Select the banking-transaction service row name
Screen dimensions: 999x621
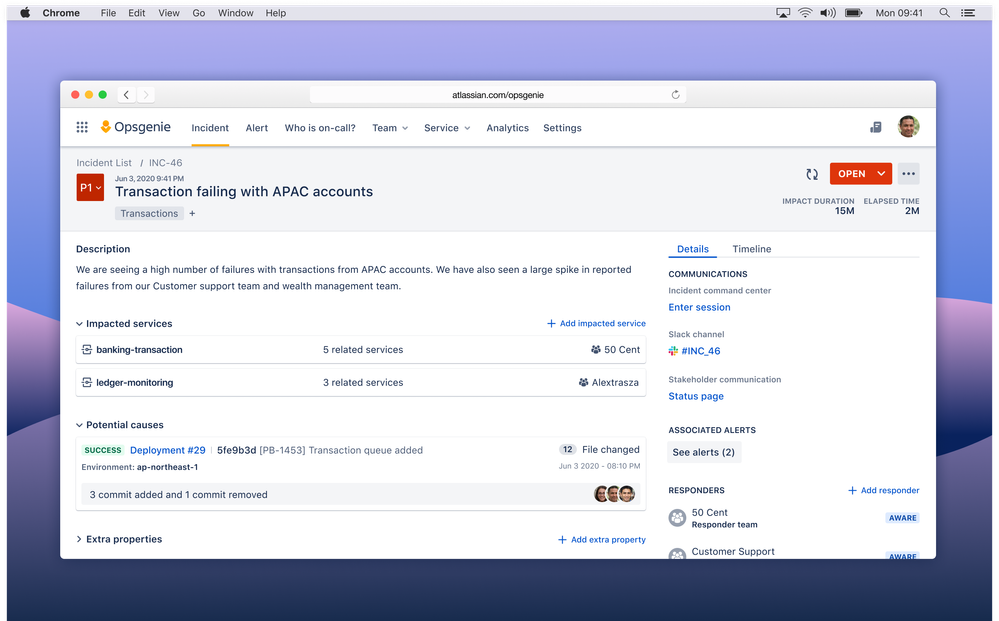pos(139,350)
